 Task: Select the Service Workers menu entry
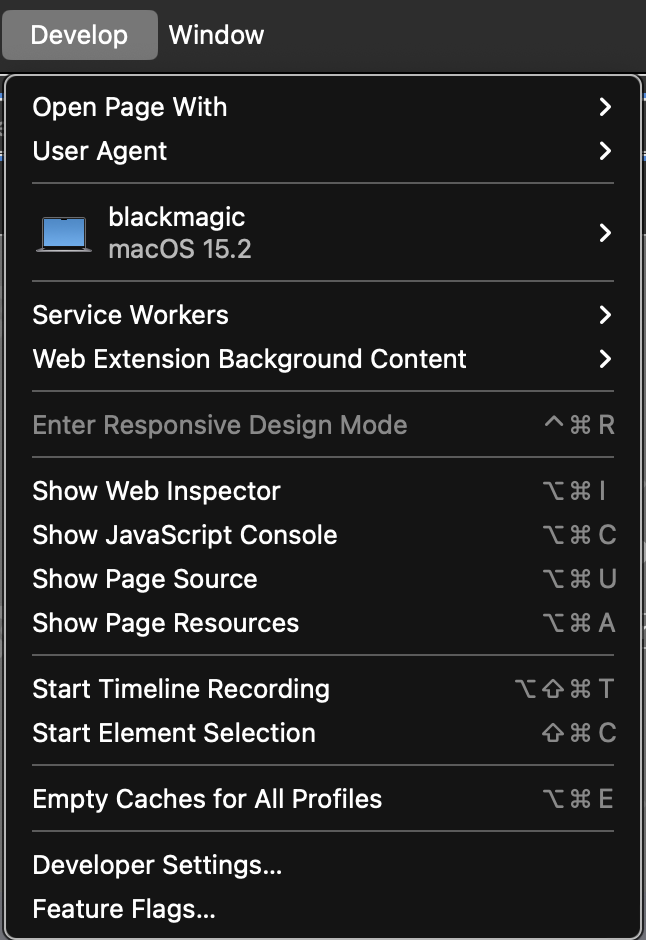[x=130, y=315]
